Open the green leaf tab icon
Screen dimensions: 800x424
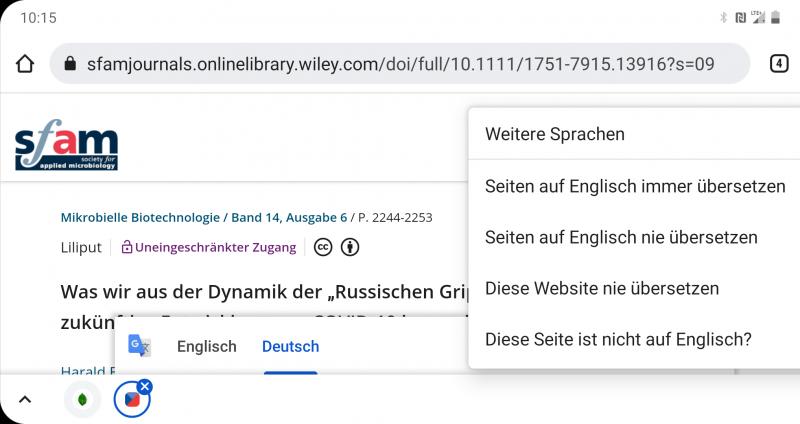coord(82,400)
